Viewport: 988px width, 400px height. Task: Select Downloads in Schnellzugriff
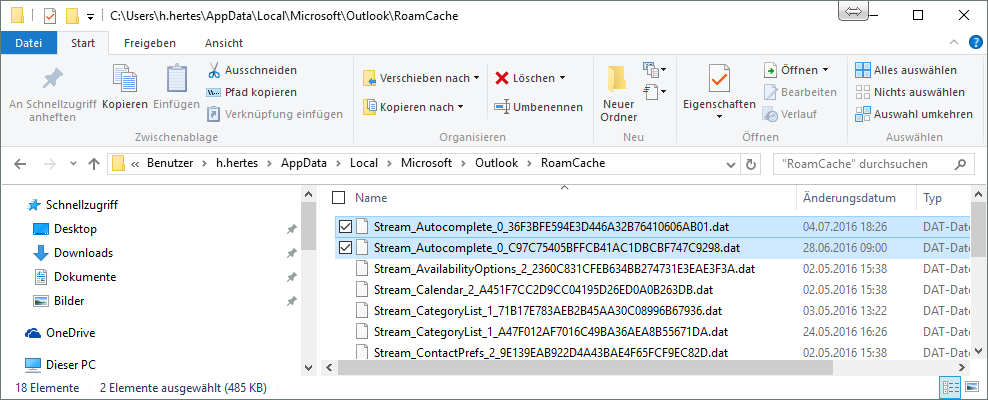(x=84, y=253)
